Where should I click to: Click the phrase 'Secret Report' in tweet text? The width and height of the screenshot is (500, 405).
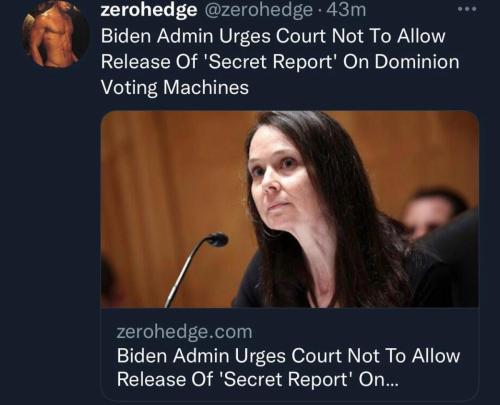tap(271, 62)
